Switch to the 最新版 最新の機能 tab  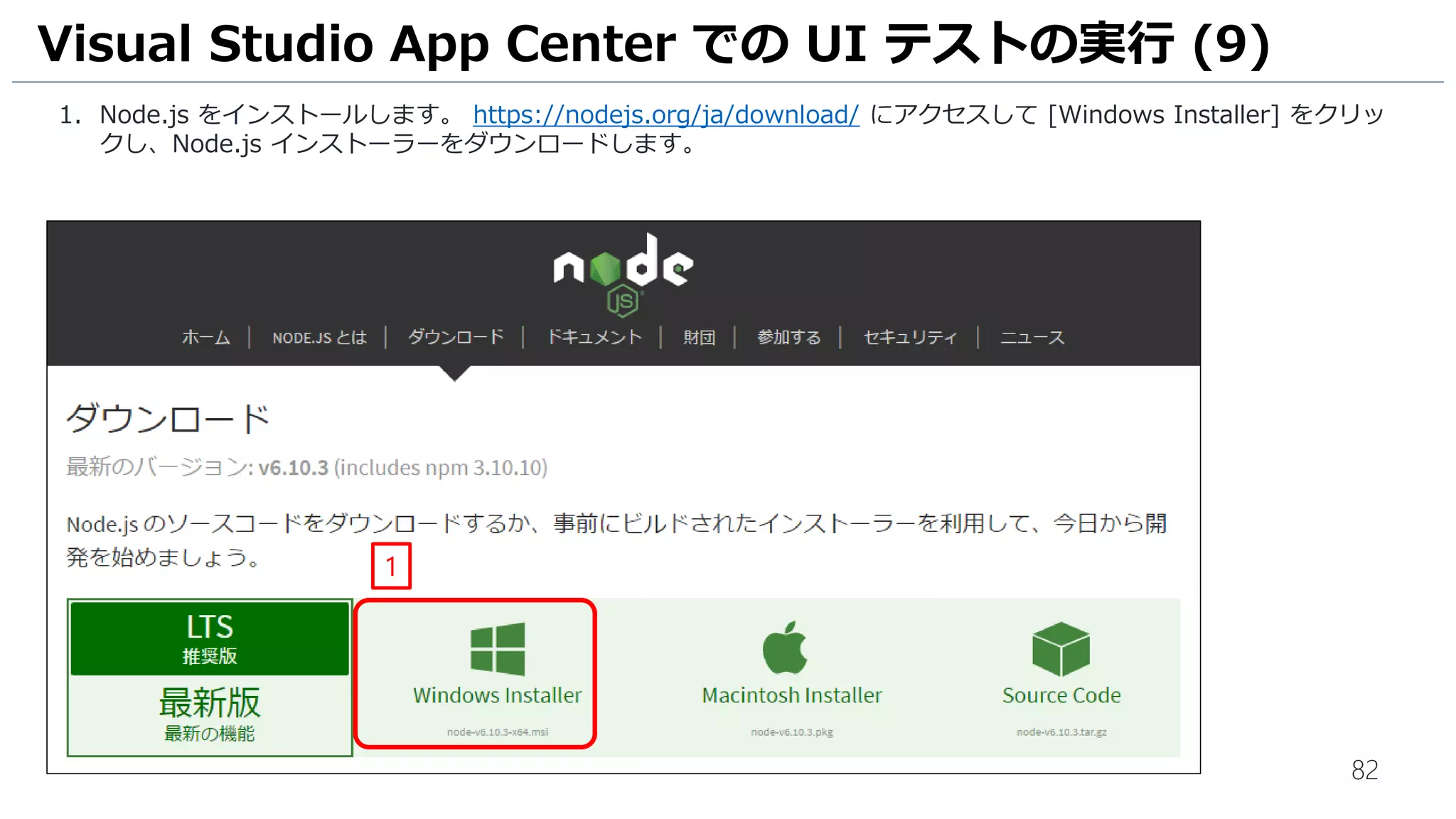(210, 714)
